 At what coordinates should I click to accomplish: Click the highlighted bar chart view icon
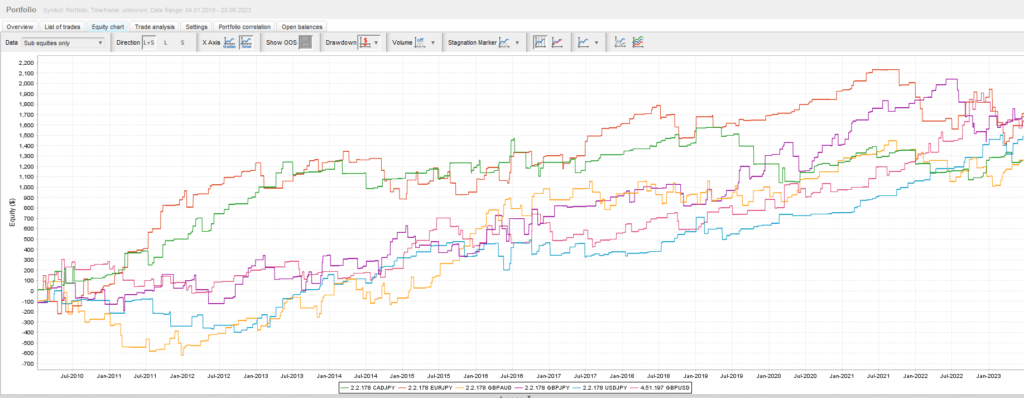point(540,42)
